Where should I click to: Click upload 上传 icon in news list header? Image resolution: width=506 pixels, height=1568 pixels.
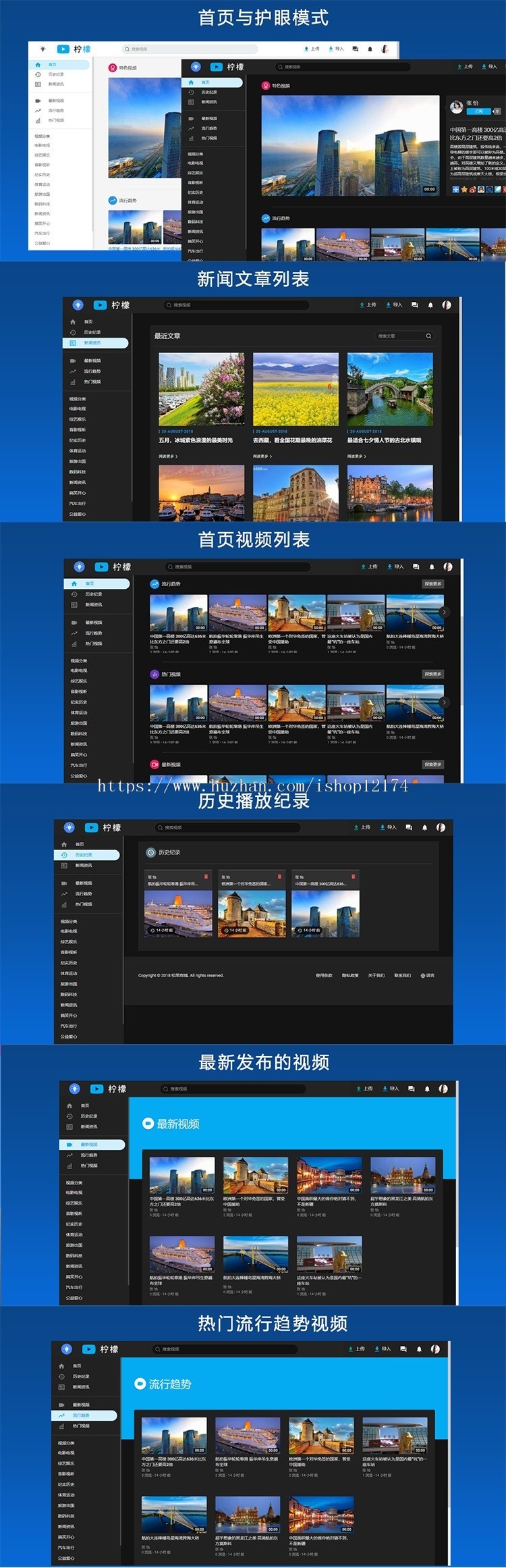368,305
